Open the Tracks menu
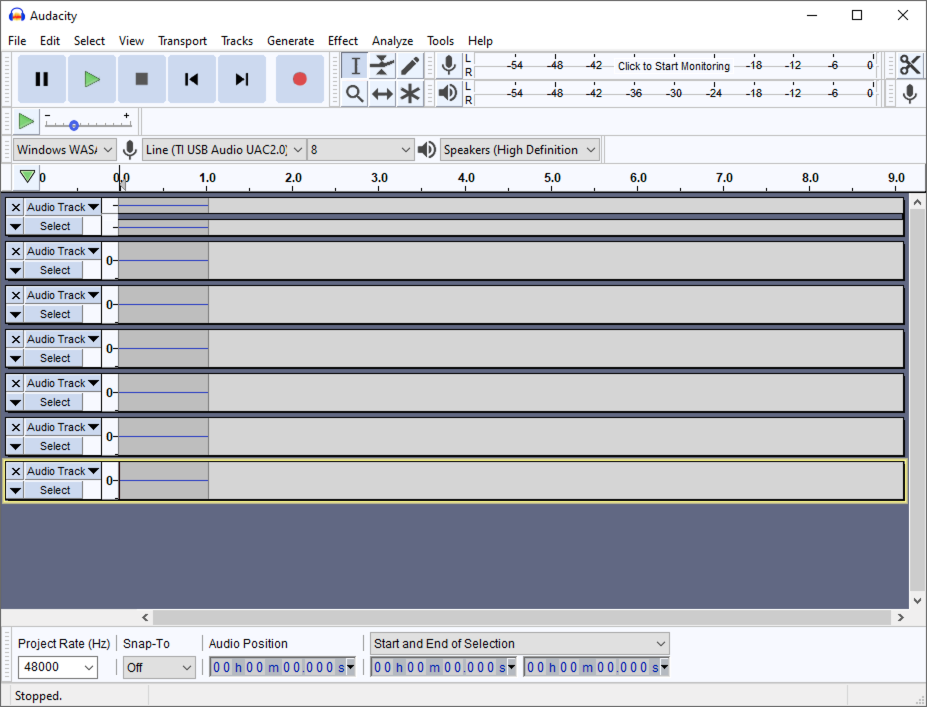The image size is (927, 707). click(x=236, y=41)
